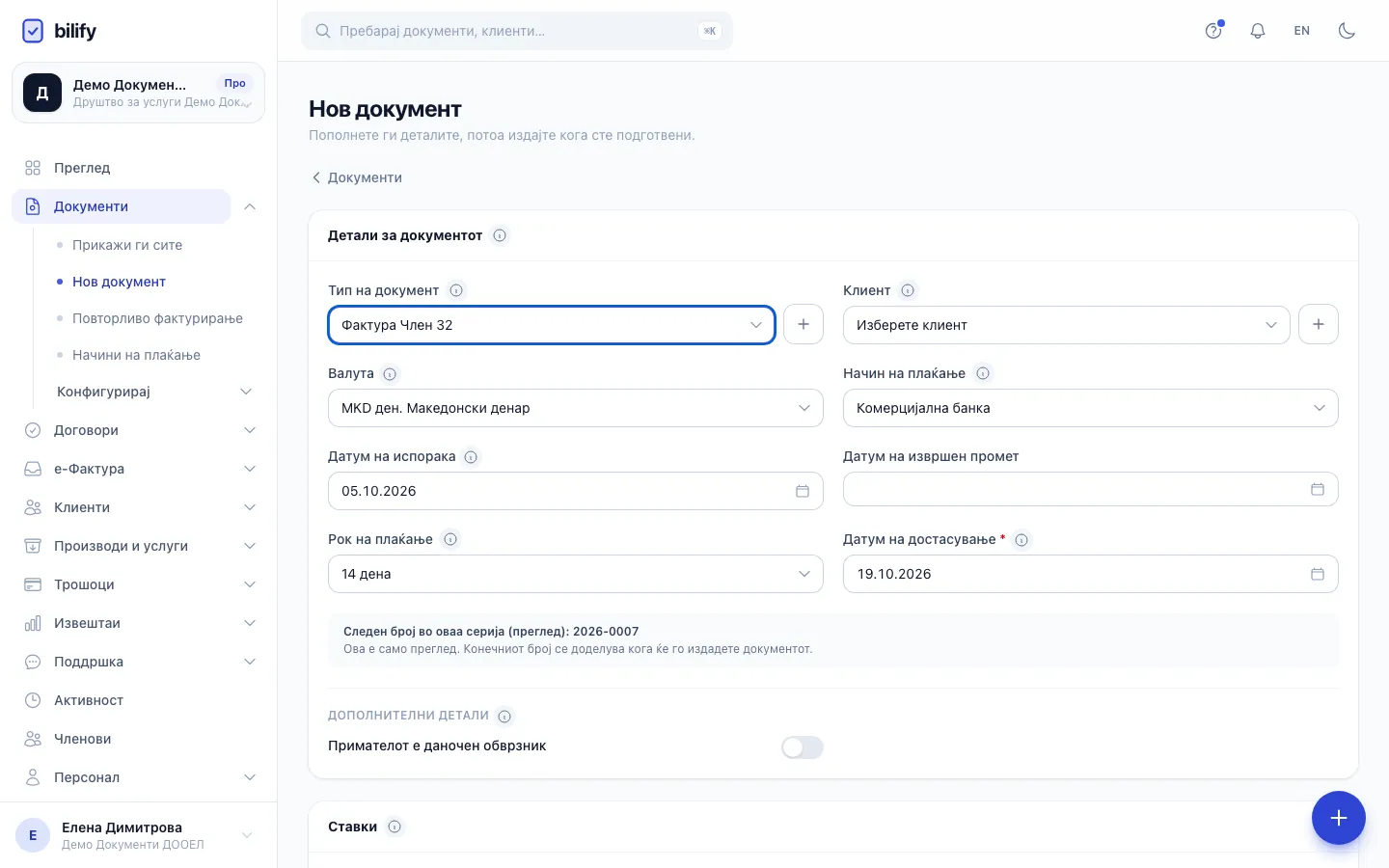
Task: Toggle Примателот е даночен обврзник switch
Action: pyautogui.click(x=803, y=747)
